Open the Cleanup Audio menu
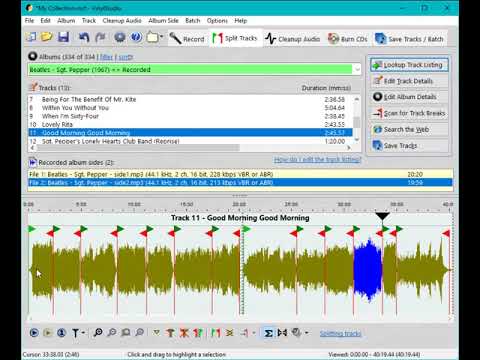This screenshot has height=360, width=480. (x=122, y=21)
